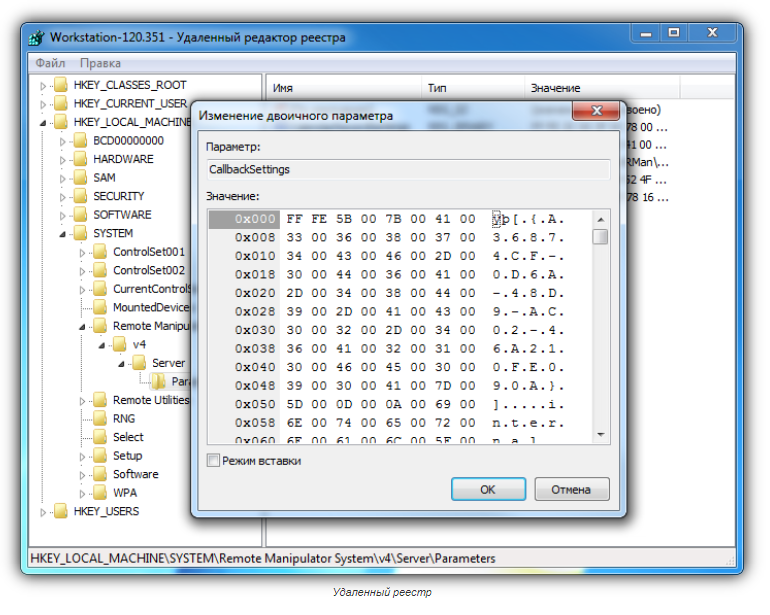Screen dimensions: 770x615
Task: Expand the HKEY_USERS tree node
Action: point(43,512)
